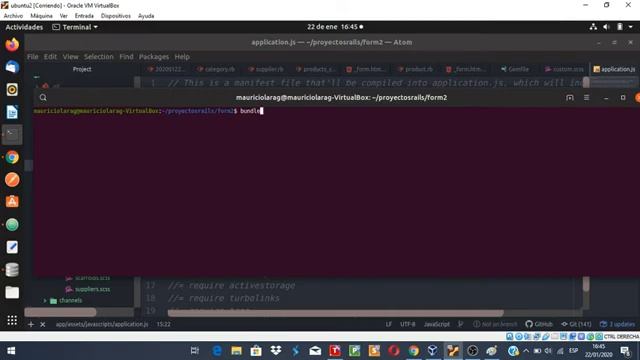The image size is (640, 360).
Task: Switch to the category.rb tab
Action: click(216, 69)
